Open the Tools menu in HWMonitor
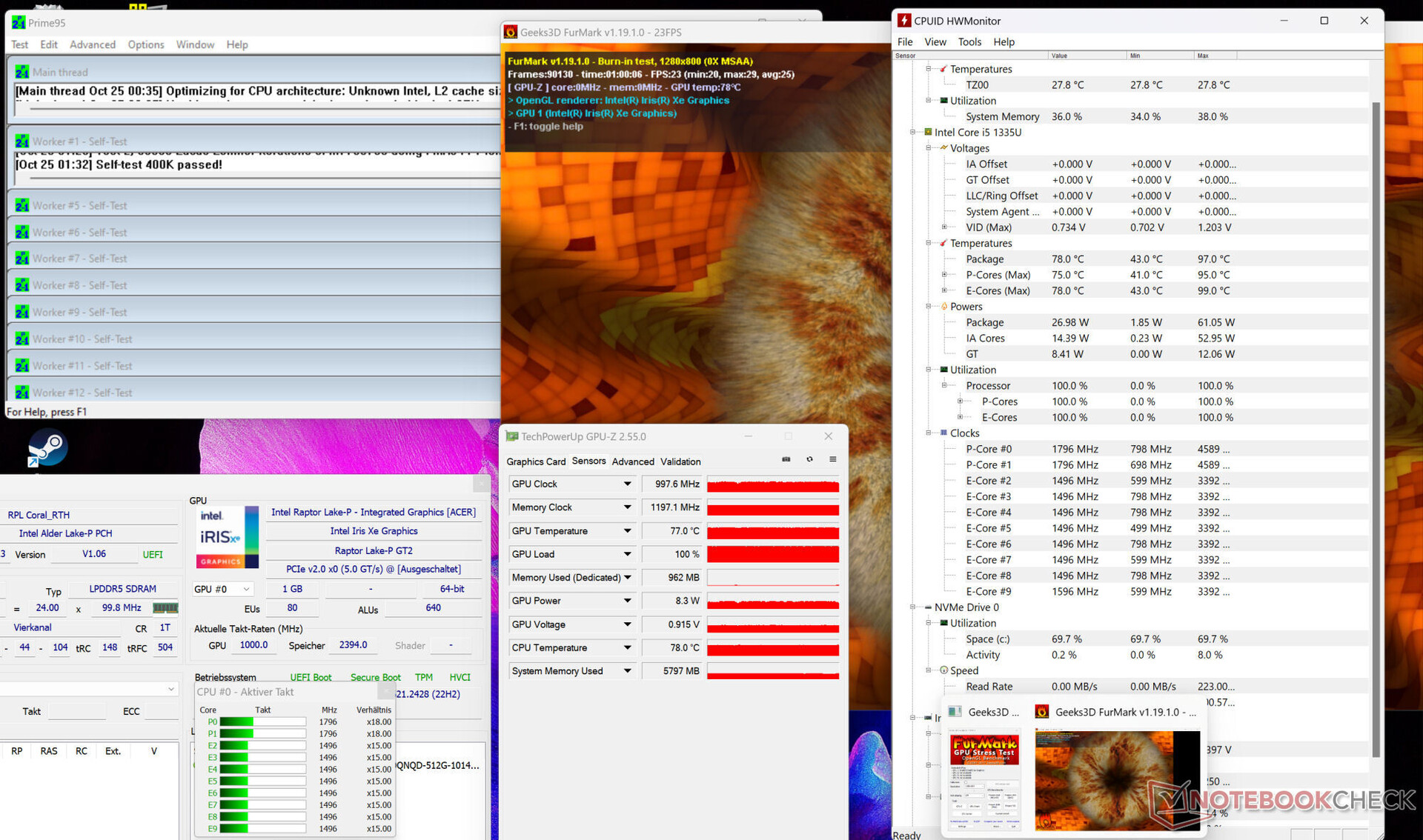 [x=969, y=42]
